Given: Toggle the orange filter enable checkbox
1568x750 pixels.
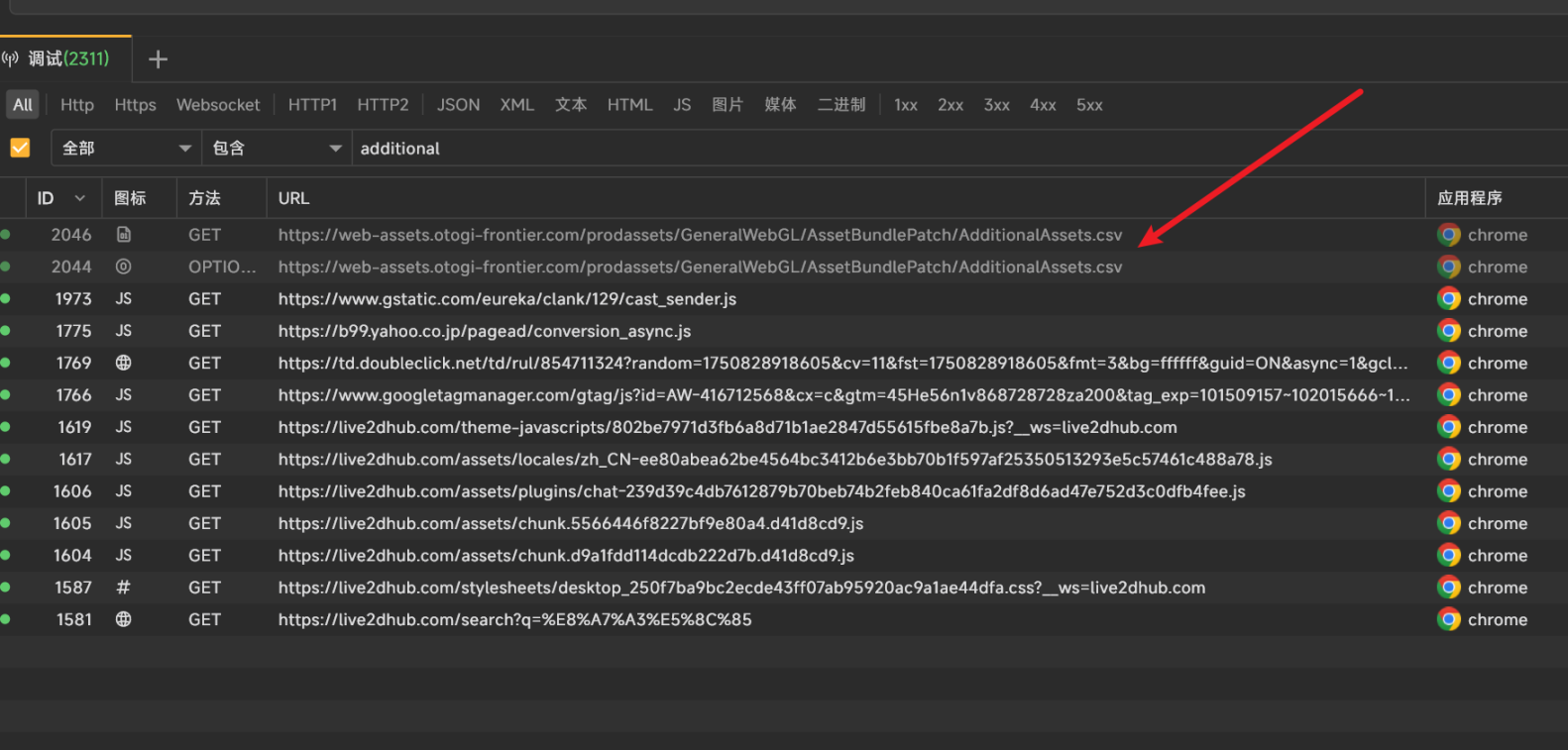Looking at the screenshot, I should [20, 148].
